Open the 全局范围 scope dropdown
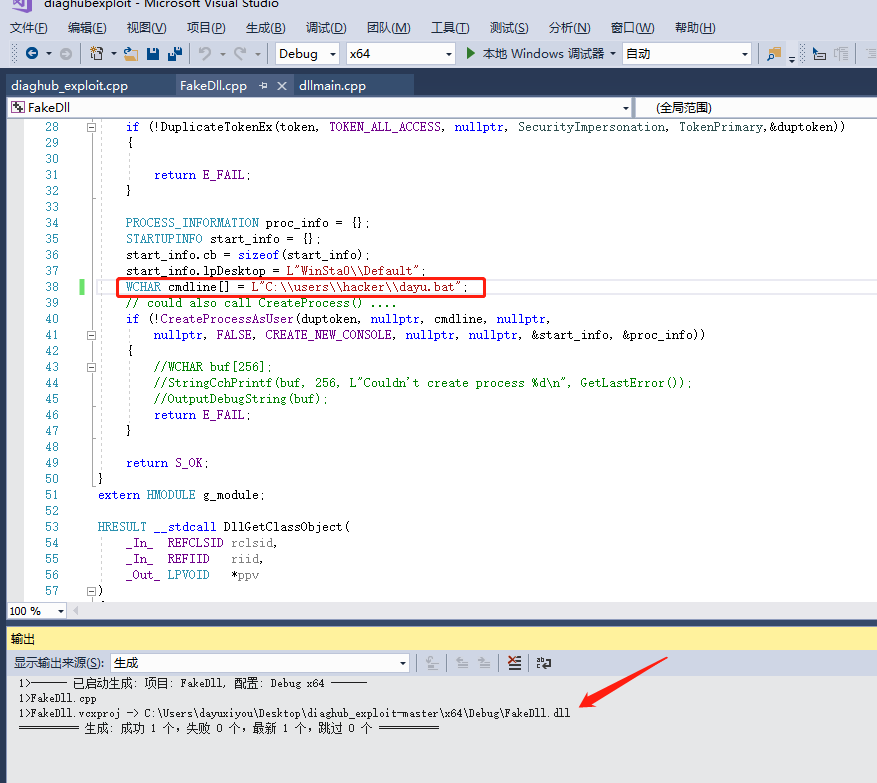The width and height of the screenshot is (877, 783). 757,107
